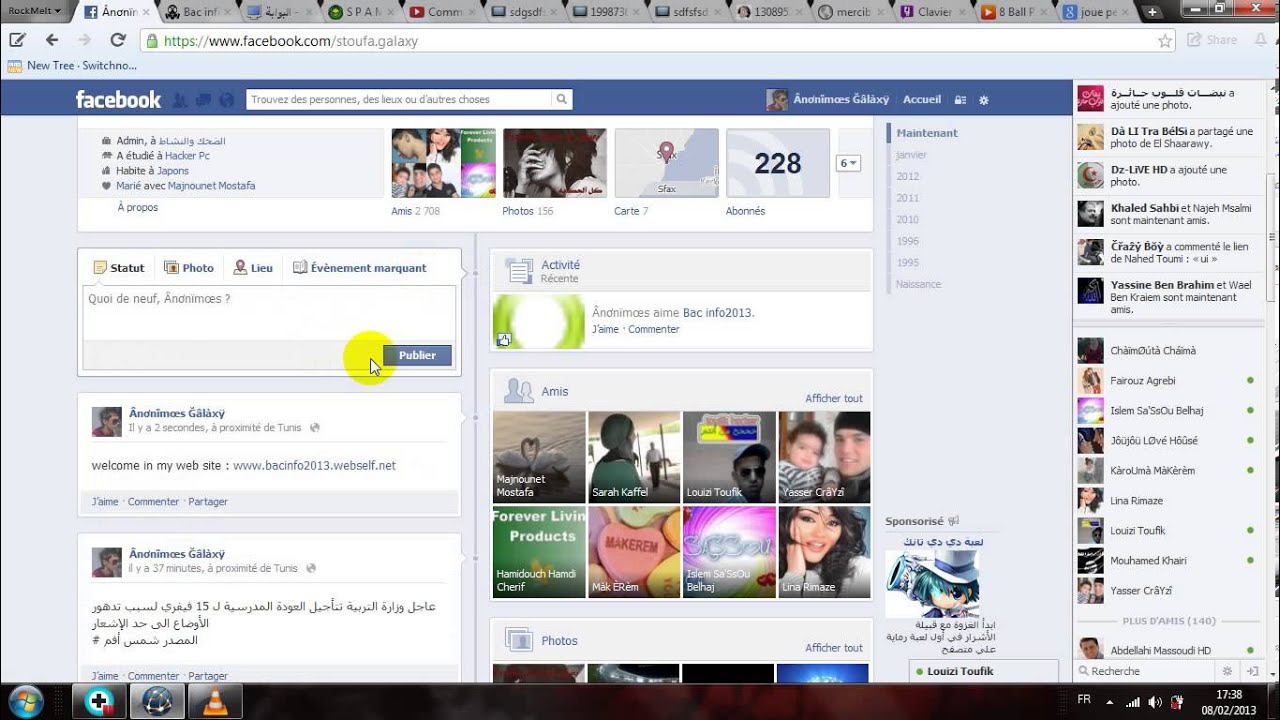Open the red-cross app on taskbar
This screenshot has width=1280, height=720.
click(101, 702)
